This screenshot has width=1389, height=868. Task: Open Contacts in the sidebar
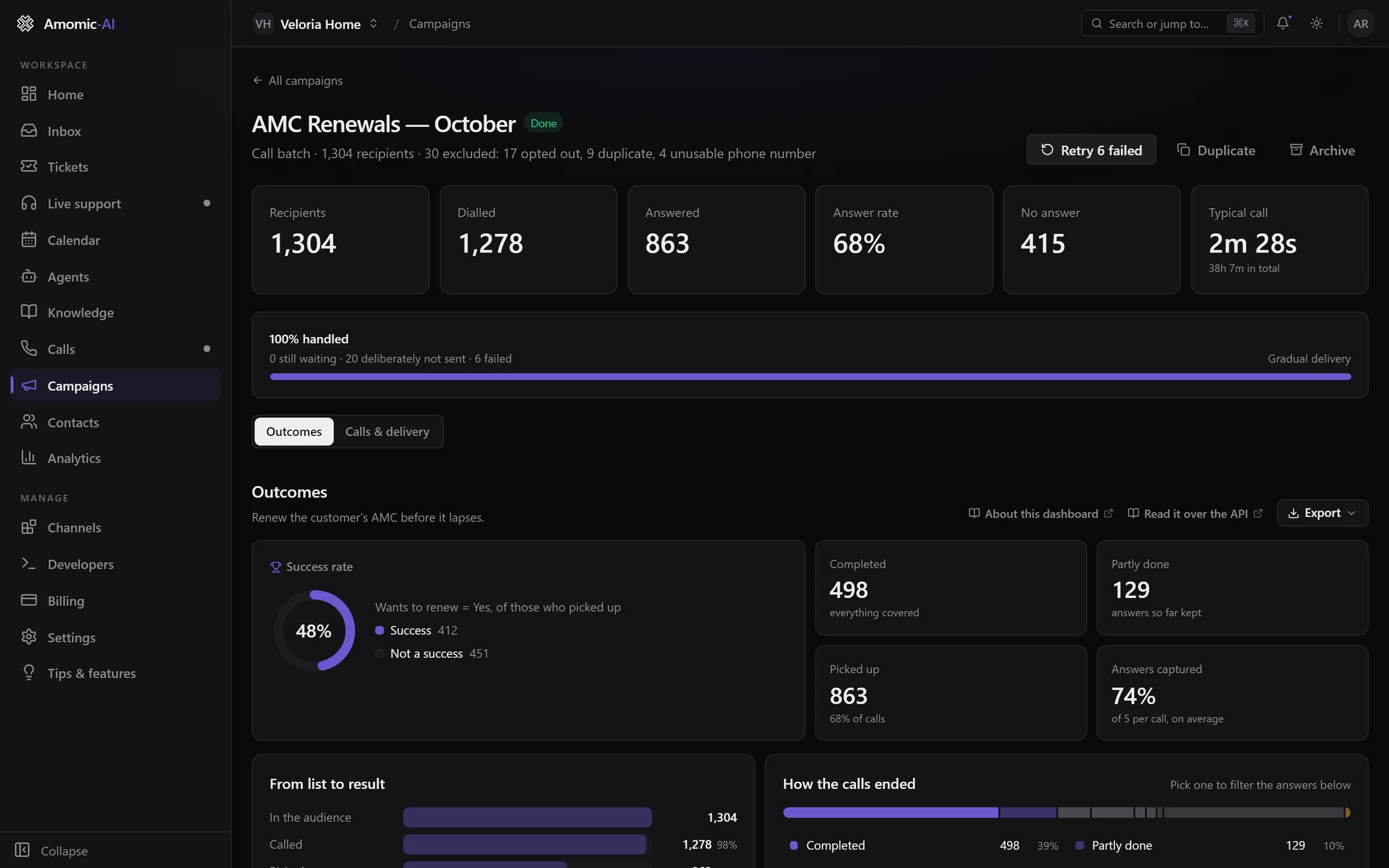pos(116,422)
